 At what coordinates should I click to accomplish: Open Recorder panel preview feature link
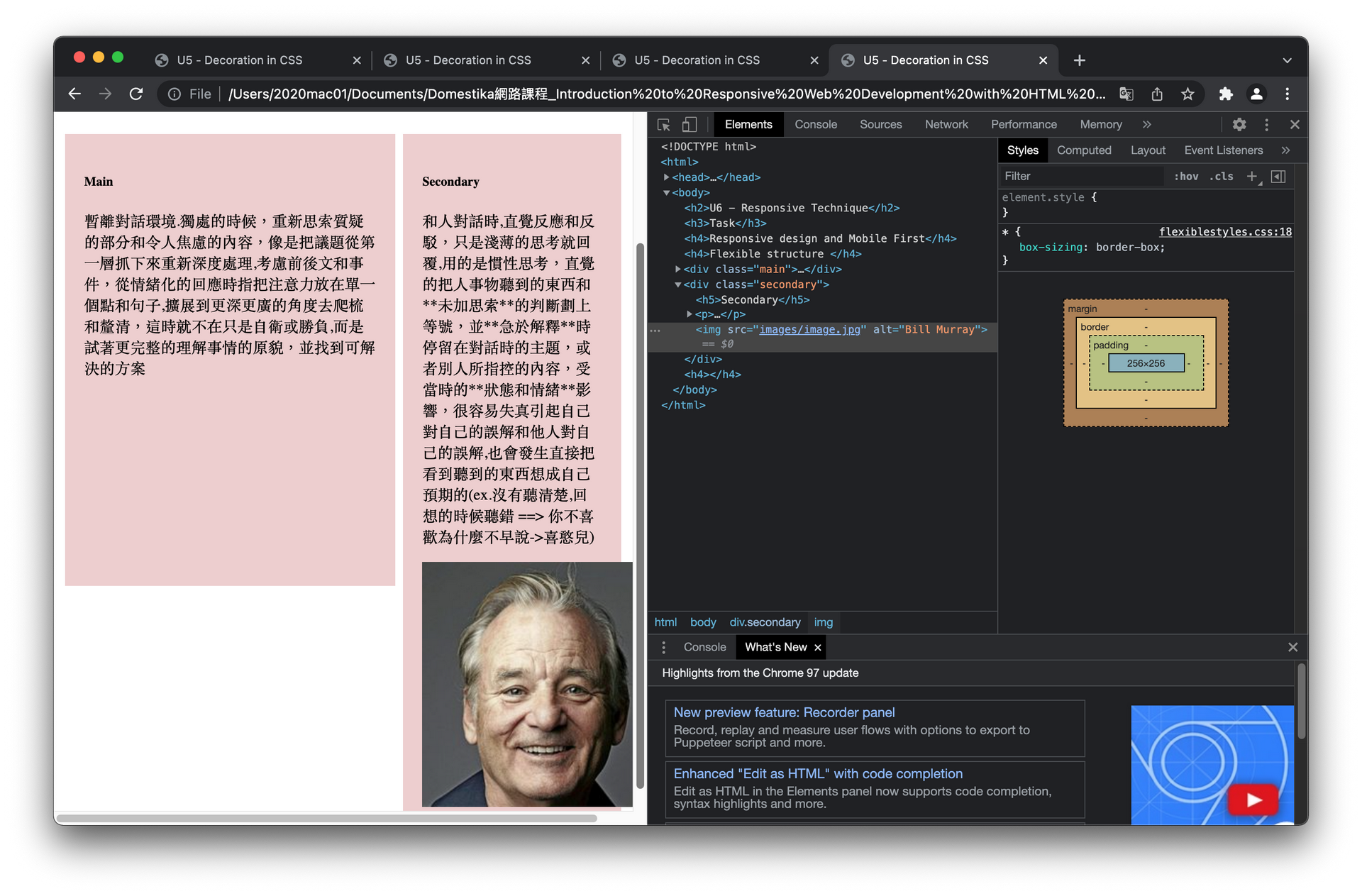[783, 712]
